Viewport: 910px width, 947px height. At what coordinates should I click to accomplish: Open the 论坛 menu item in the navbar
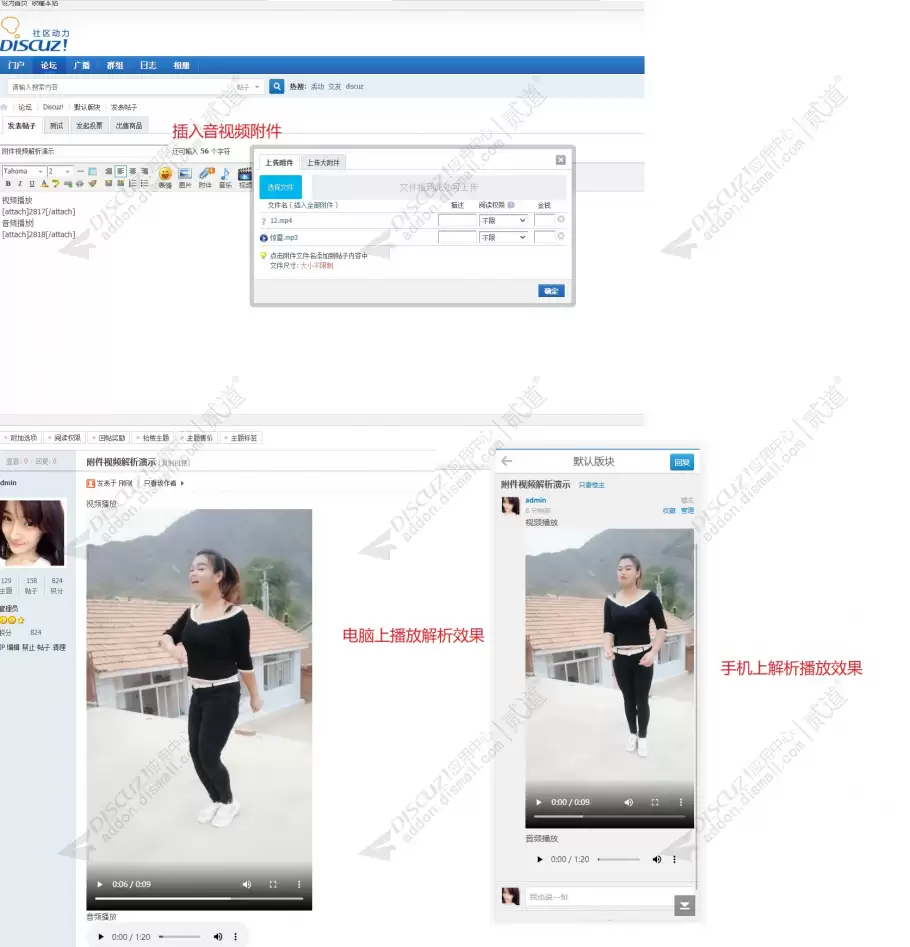click(x=50, y=65)
